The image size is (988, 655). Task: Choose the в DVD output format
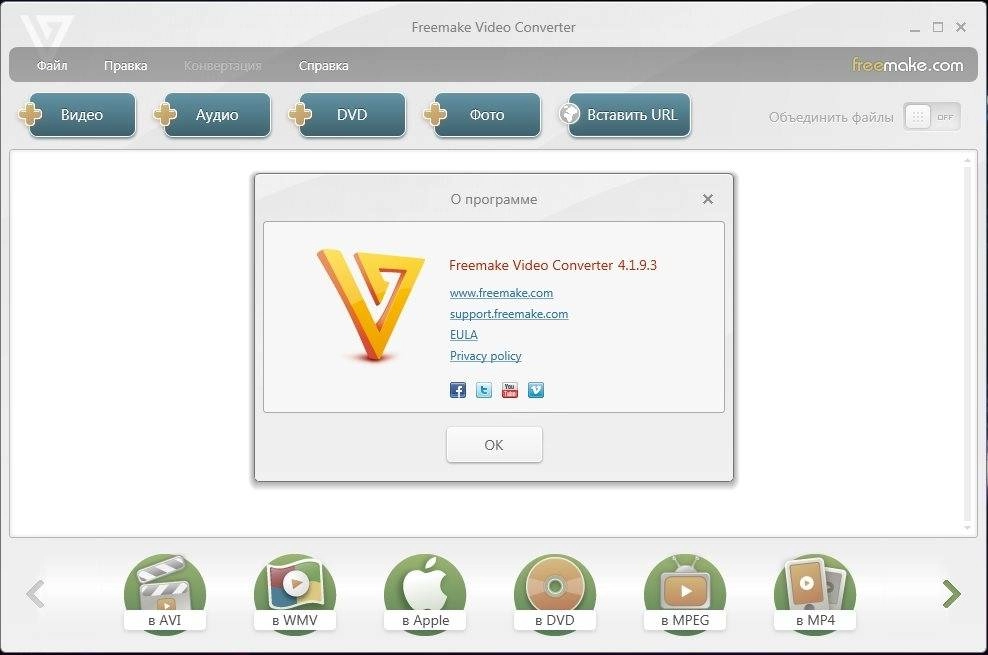pos(555,593)
